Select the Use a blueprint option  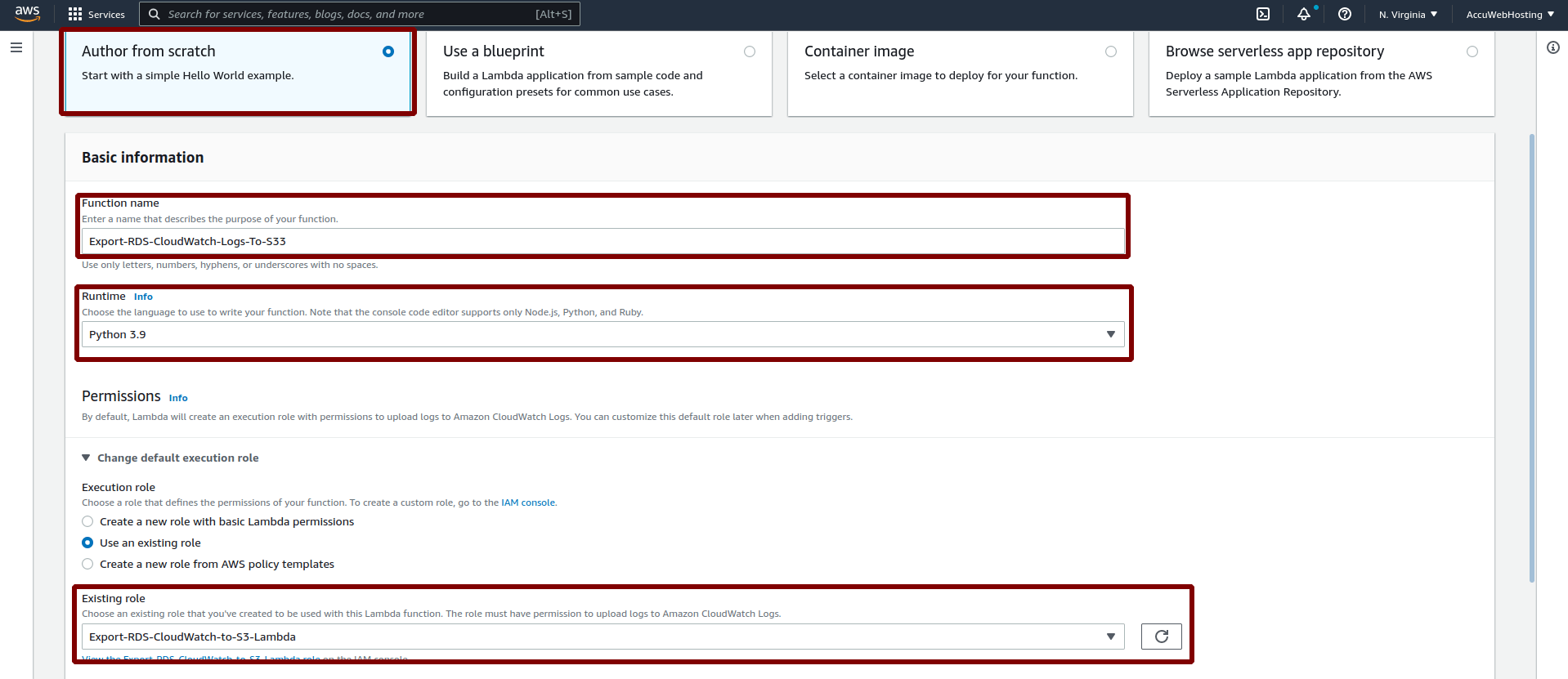pyautogui.click(x=749, y=51)
